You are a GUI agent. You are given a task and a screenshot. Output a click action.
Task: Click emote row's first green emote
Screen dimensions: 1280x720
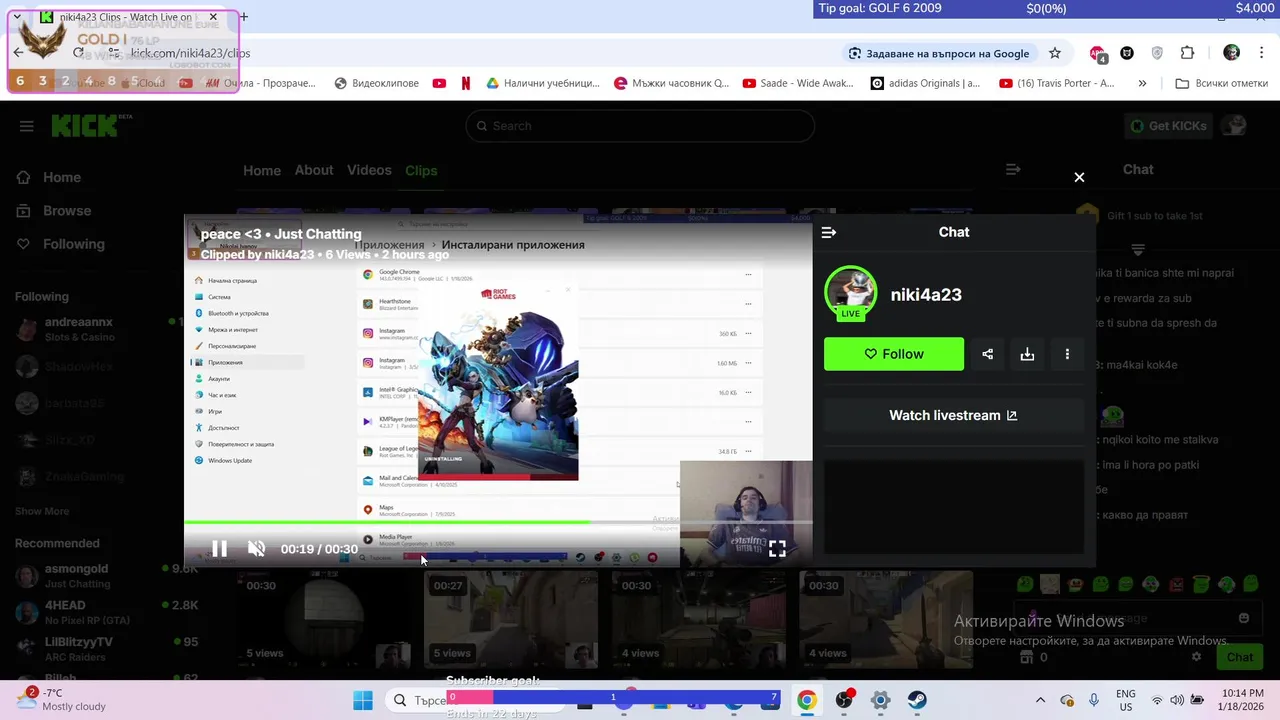1024,583
